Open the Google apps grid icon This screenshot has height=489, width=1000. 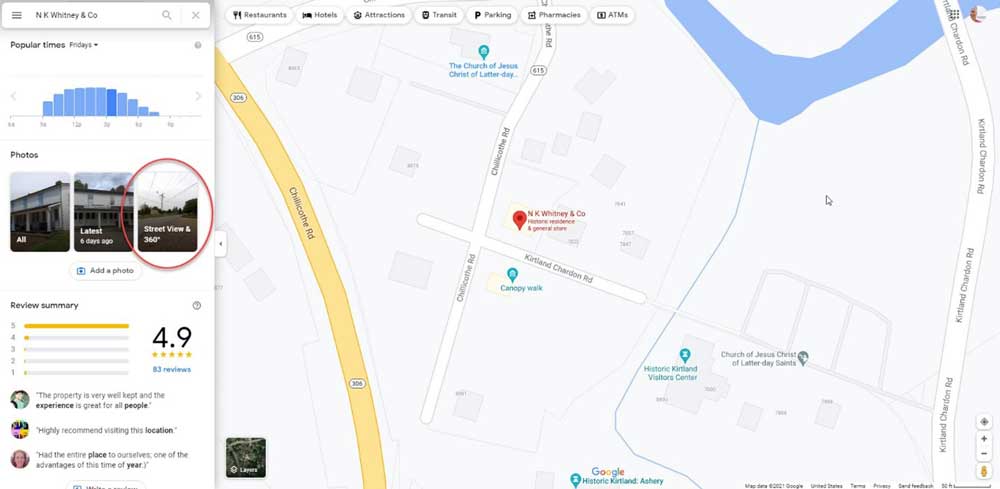point(954,14)
